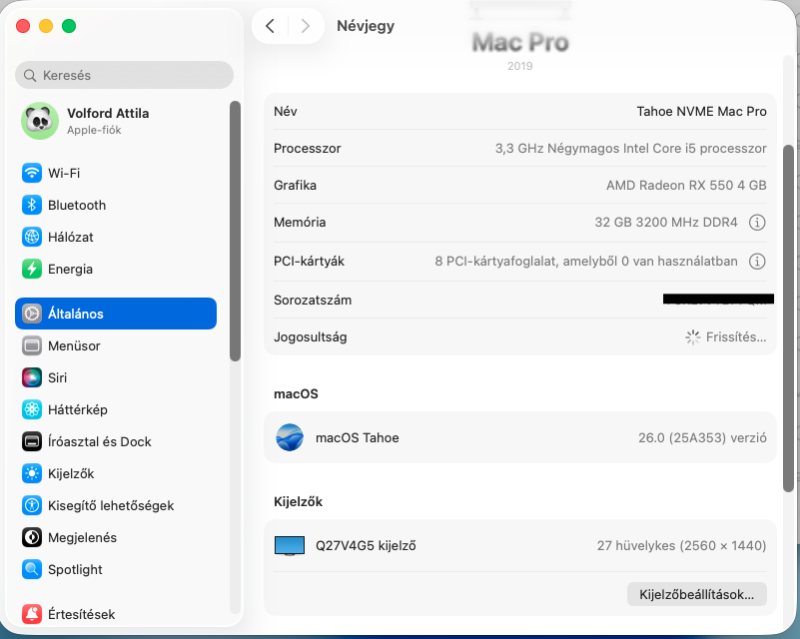Click the Q27V4G5 kijelző name
Image resolution: width=800 pixels, height=639 pixels.
tap(366, 546)
